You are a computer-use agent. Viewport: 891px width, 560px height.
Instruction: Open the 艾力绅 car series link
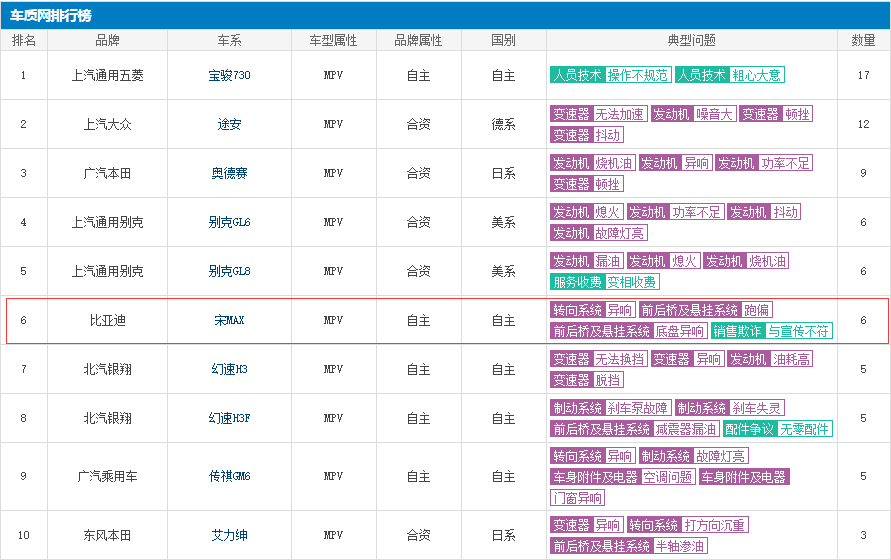pos(229,535)
